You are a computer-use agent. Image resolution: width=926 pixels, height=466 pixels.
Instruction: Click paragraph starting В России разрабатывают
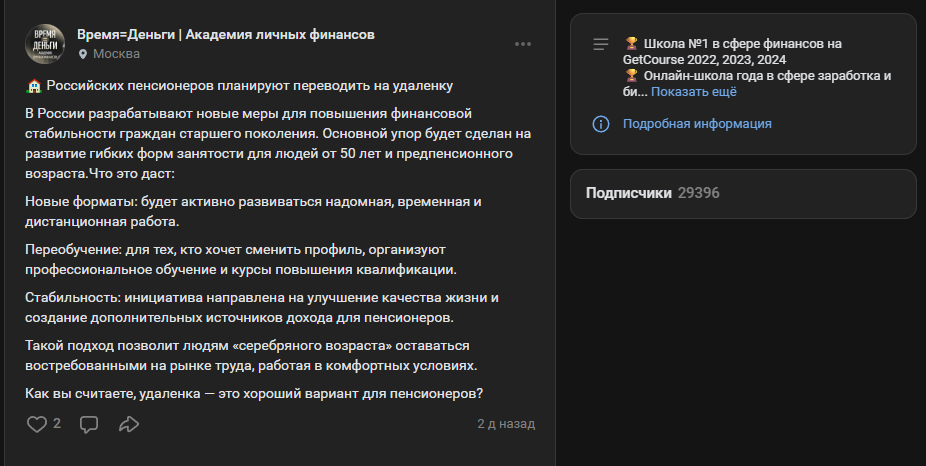278,144
